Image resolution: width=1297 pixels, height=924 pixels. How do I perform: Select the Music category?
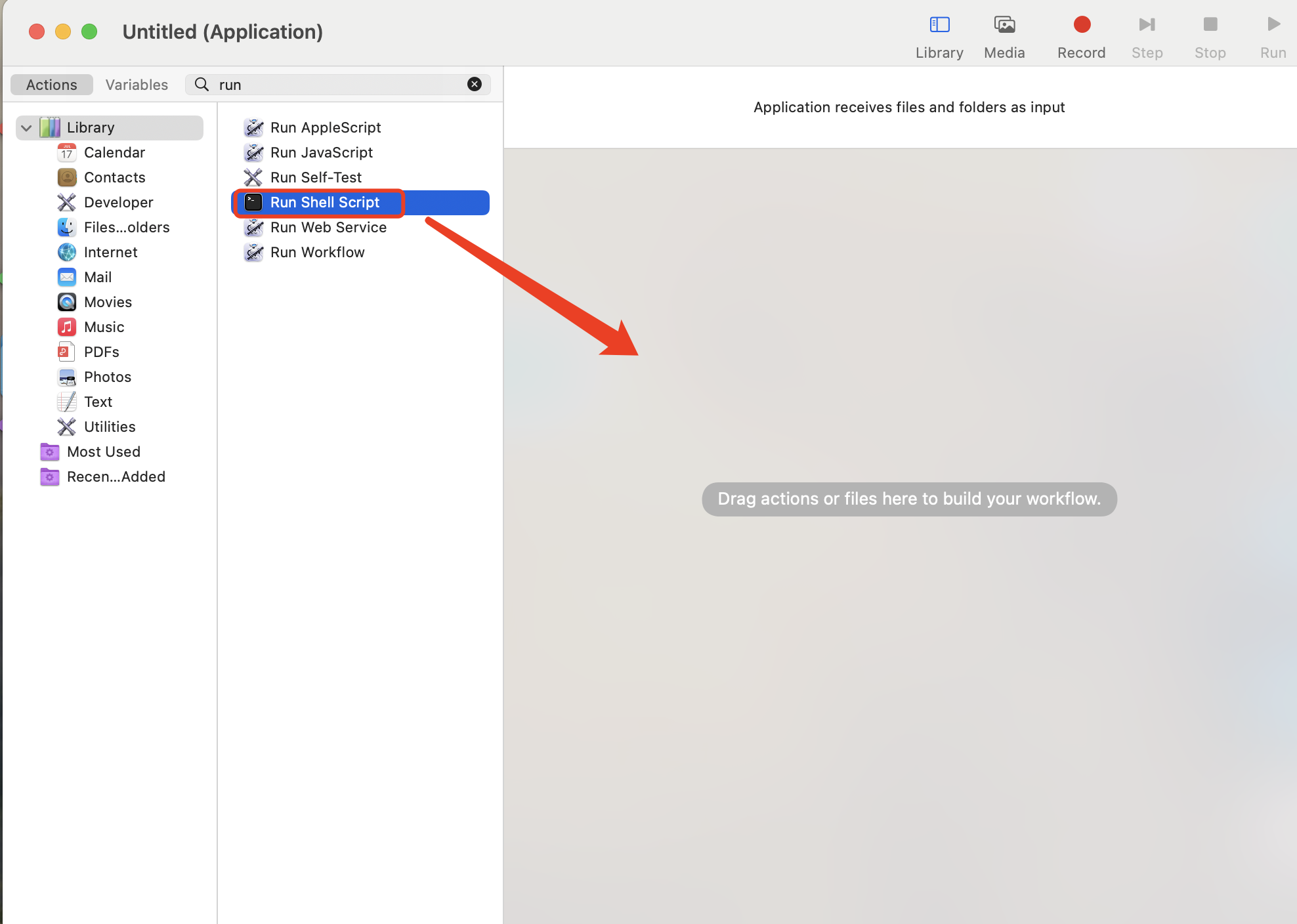104,327
